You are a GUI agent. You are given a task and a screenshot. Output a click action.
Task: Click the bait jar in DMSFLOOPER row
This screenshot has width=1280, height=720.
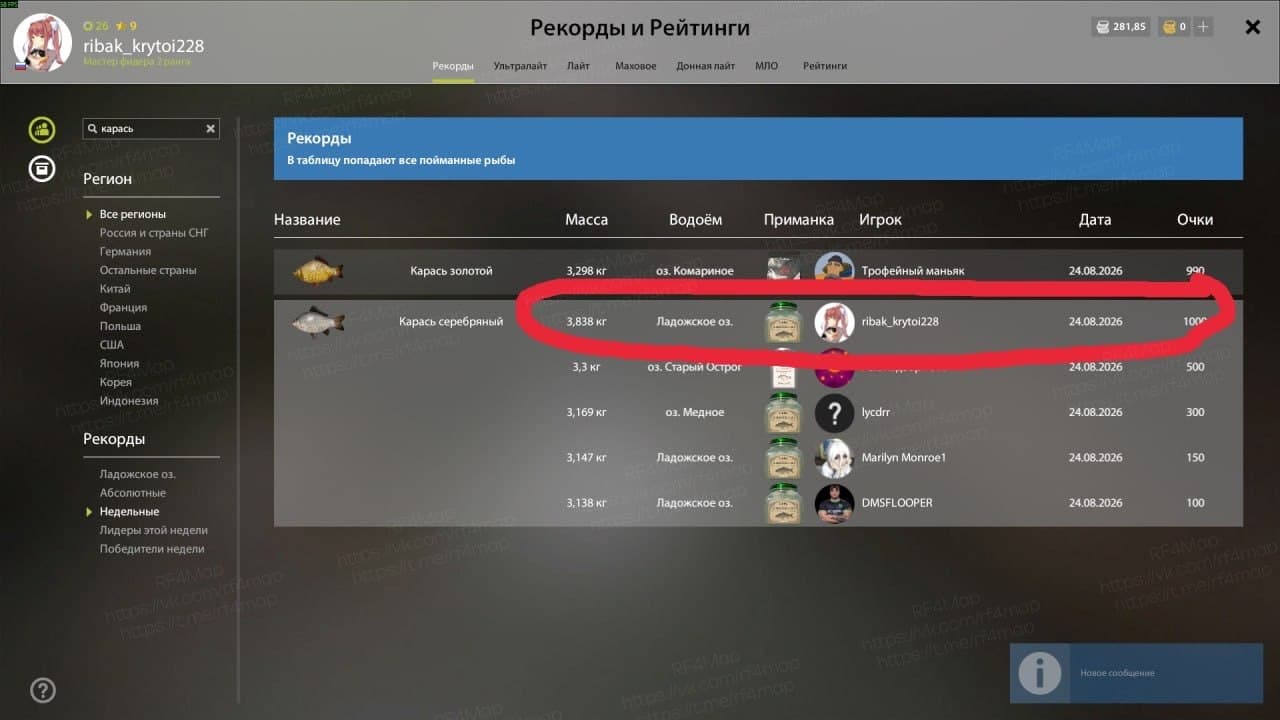tap(784, 503)
